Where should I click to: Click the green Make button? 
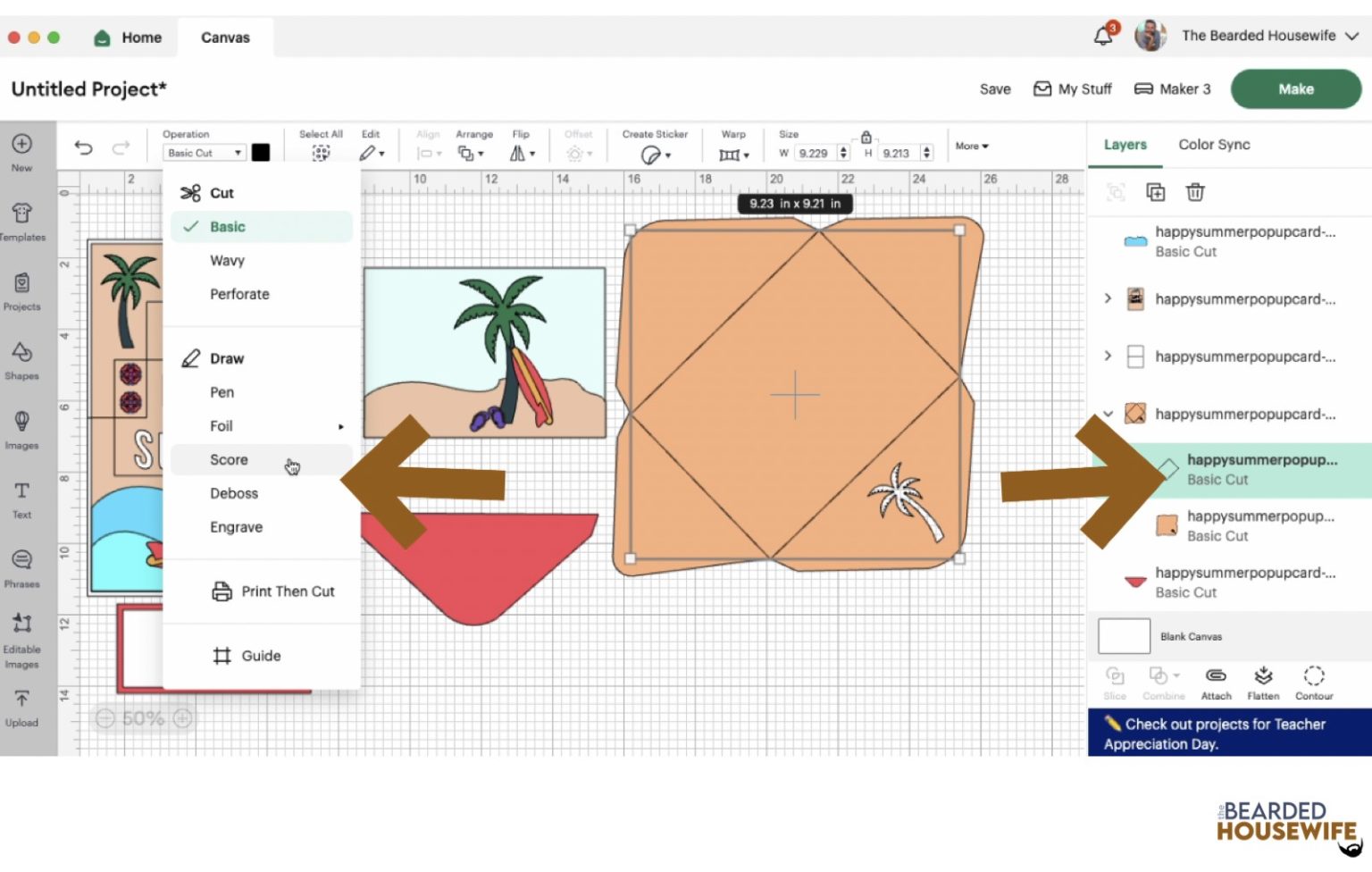coord(1294,89)
